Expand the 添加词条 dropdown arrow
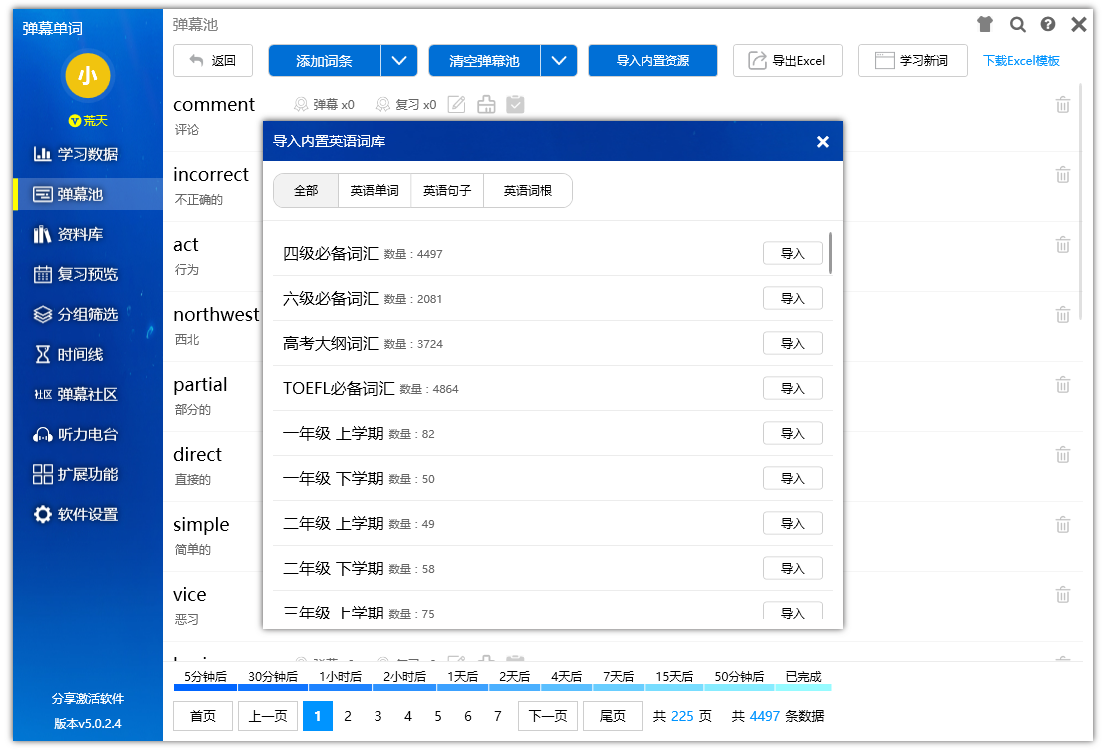The width and height of the screenshot is (1106, 754). [399, 60]
